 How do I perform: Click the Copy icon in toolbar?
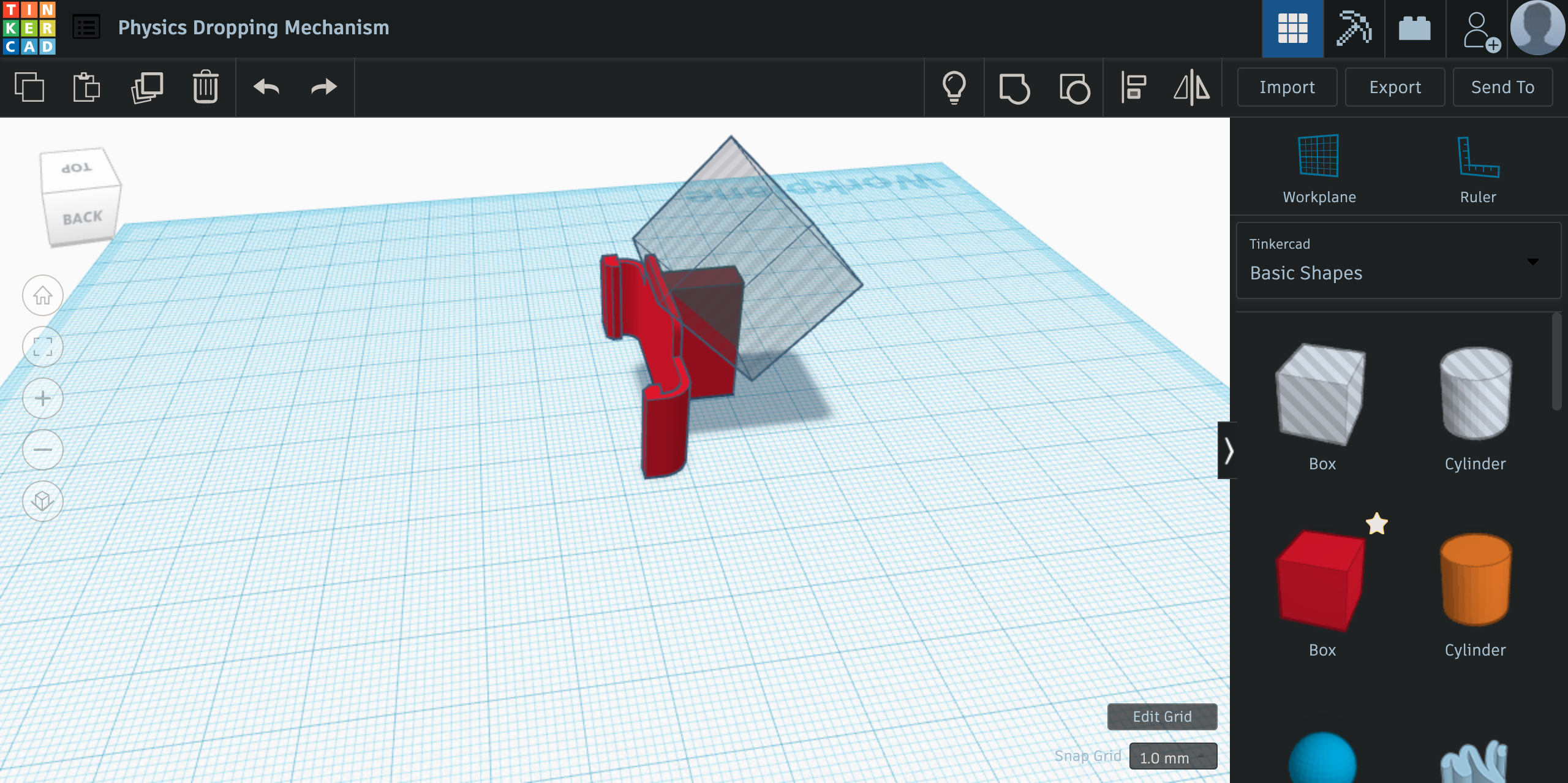tap(29, 87)
